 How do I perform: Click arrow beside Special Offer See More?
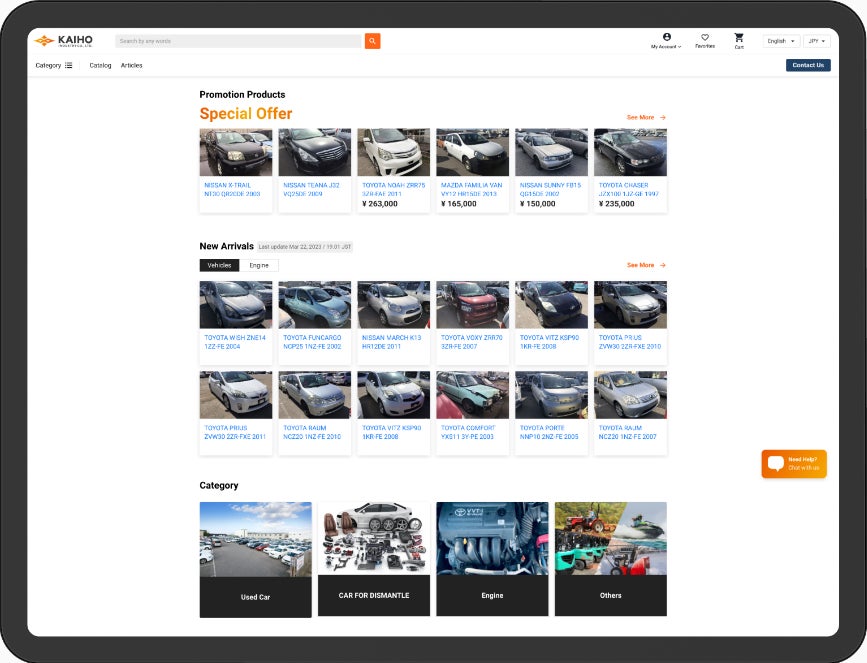point(662,117)
